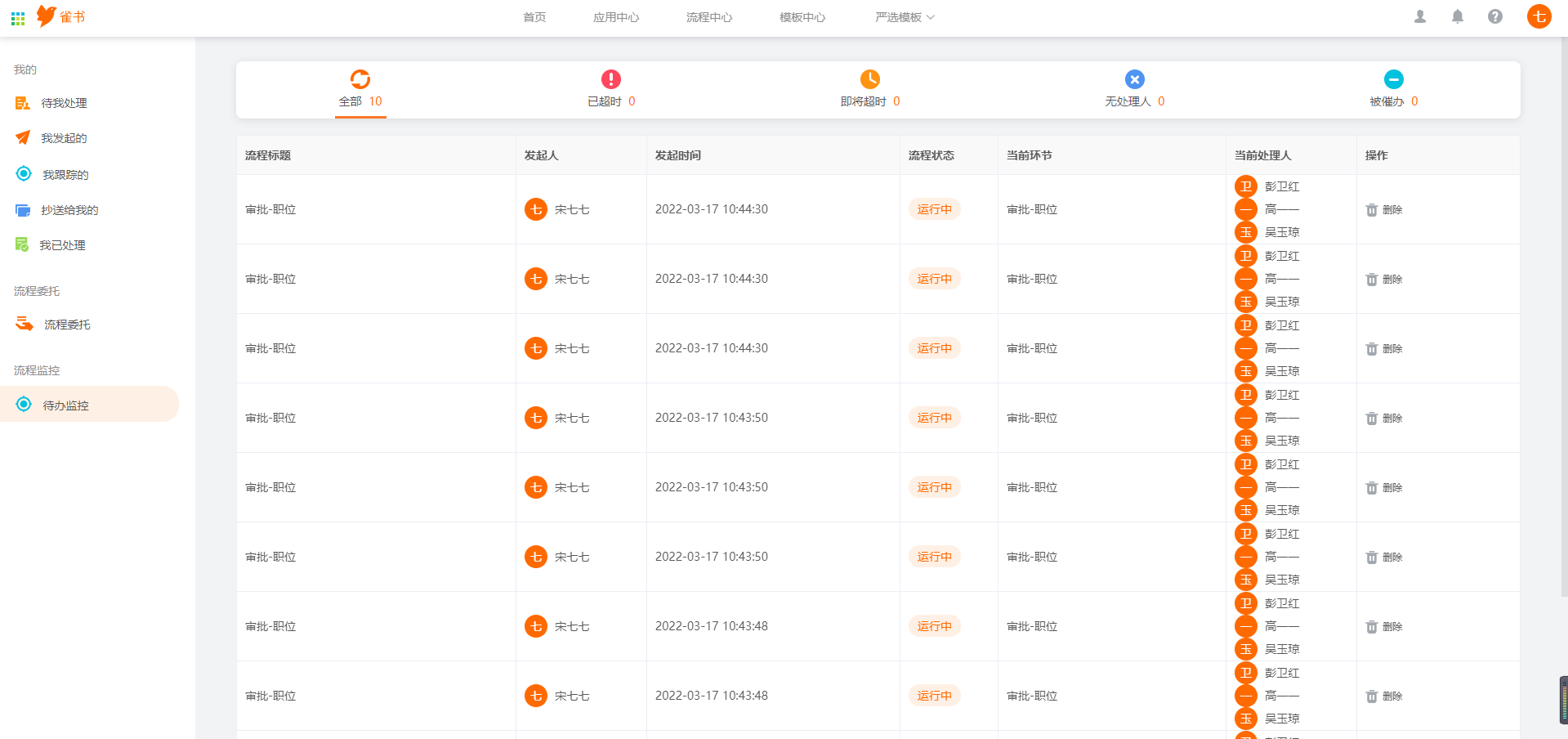The image size is (1568, 739).
Task: Click 流程状态 column header
Action: 931,155
